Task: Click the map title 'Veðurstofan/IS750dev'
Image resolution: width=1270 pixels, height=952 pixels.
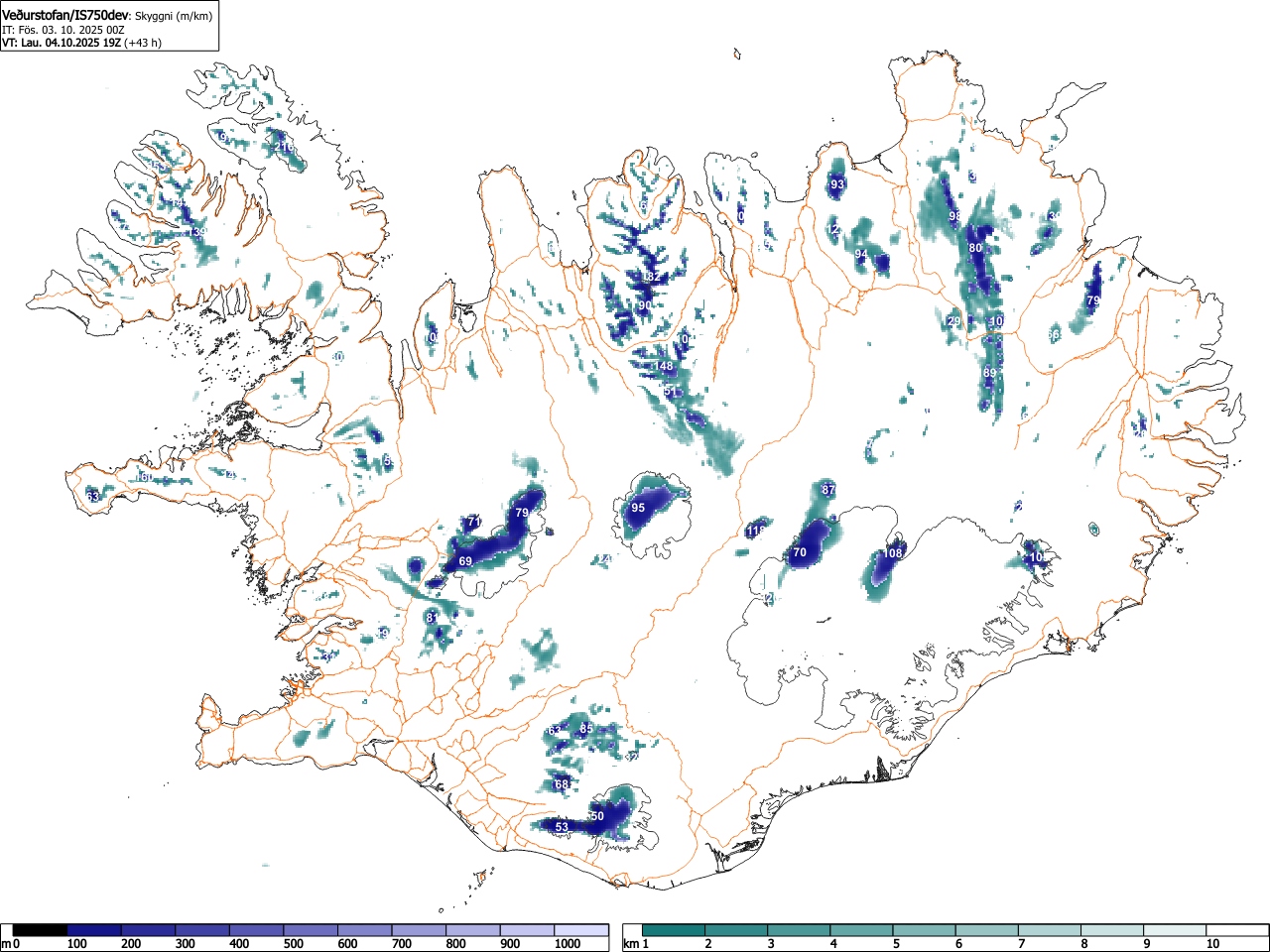Action: (x=64, y=16)
